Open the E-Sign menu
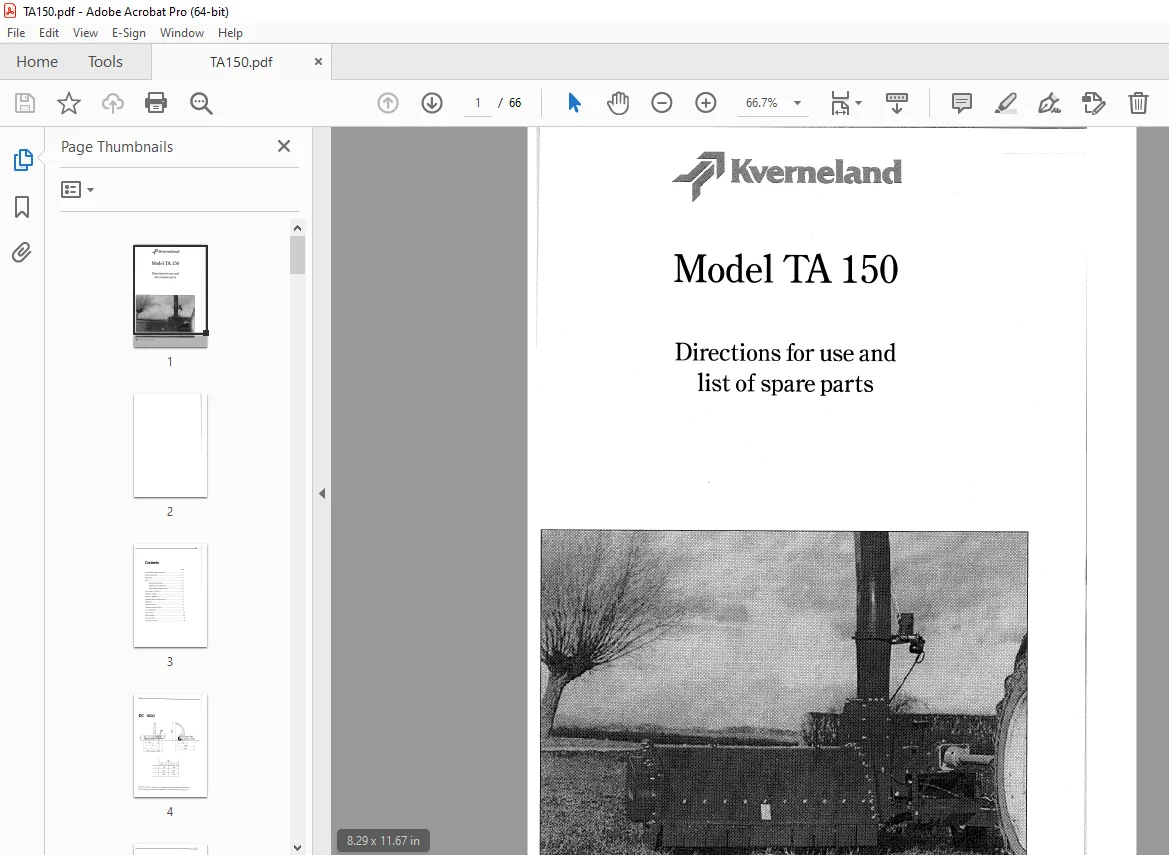 coord(128,33)
